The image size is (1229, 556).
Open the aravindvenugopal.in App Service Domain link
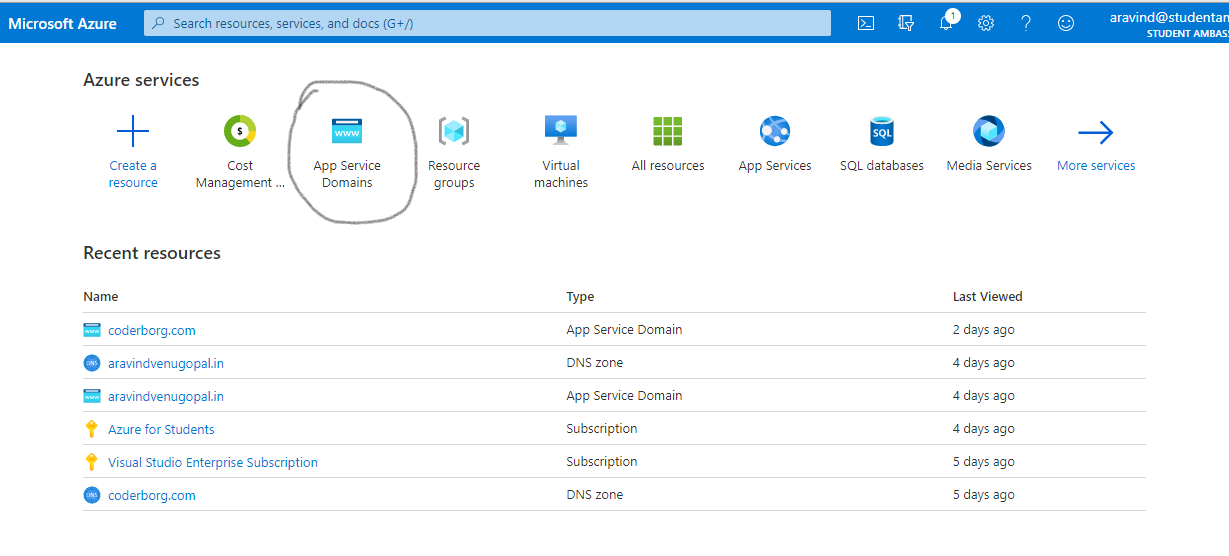(166, 396)
